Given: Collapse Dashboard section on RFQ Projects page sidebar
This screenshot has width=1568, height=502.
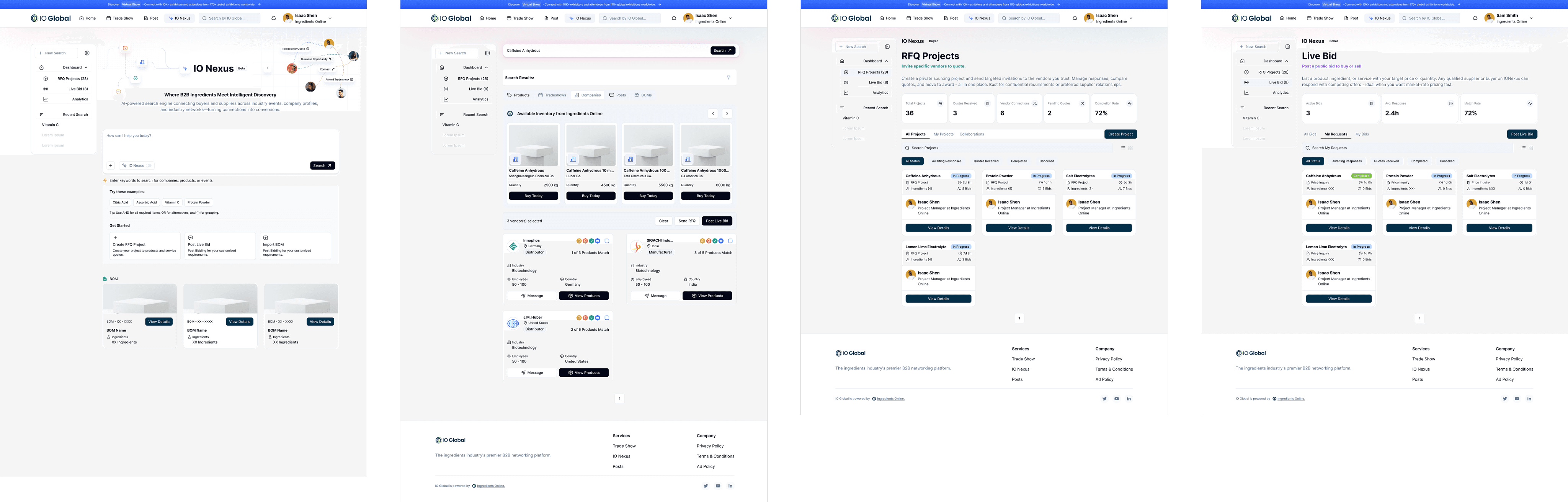Looking at the screenshot, I should [x=886, y=61].
